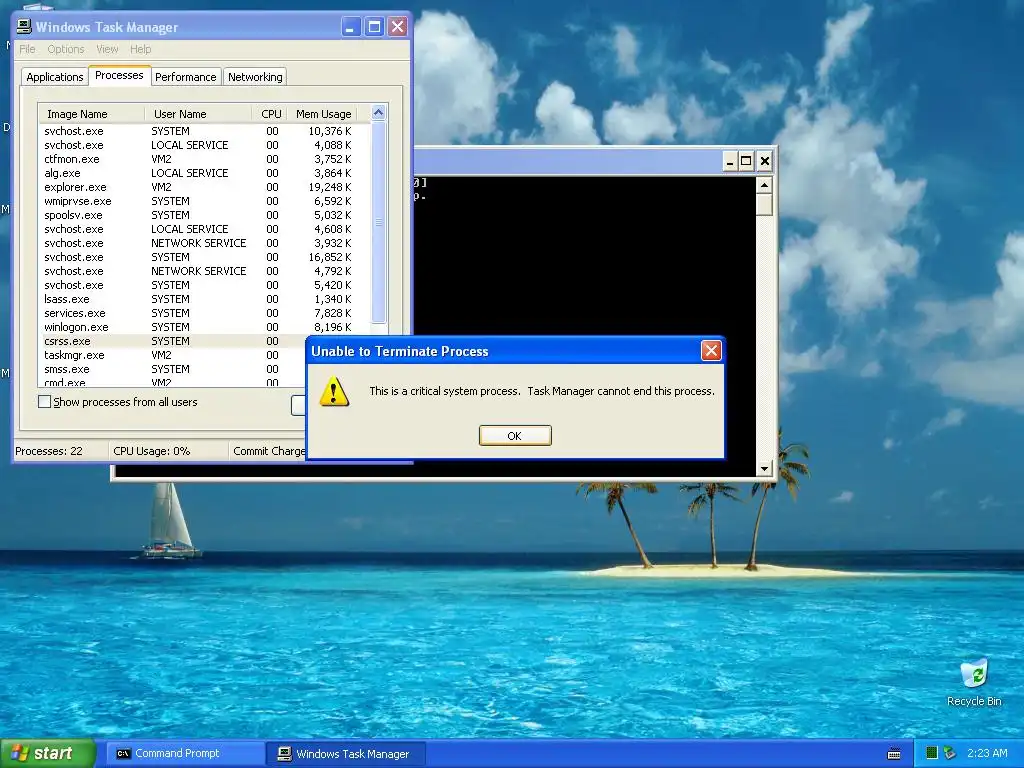
Task: Select the services.exe process
Action: click(204, 313)
